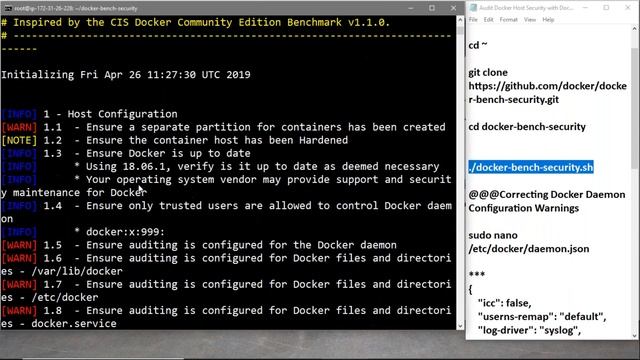This screenshot has width=640, height=360.
Task: Click the 1.2 container host Hardened line
Action: (x=175, y=140)
